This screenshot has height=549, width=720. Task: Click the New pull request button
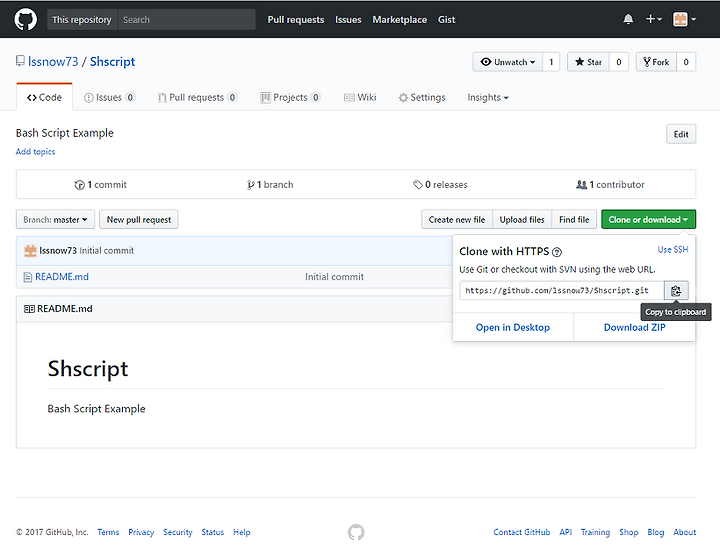[x=139, y=219]
